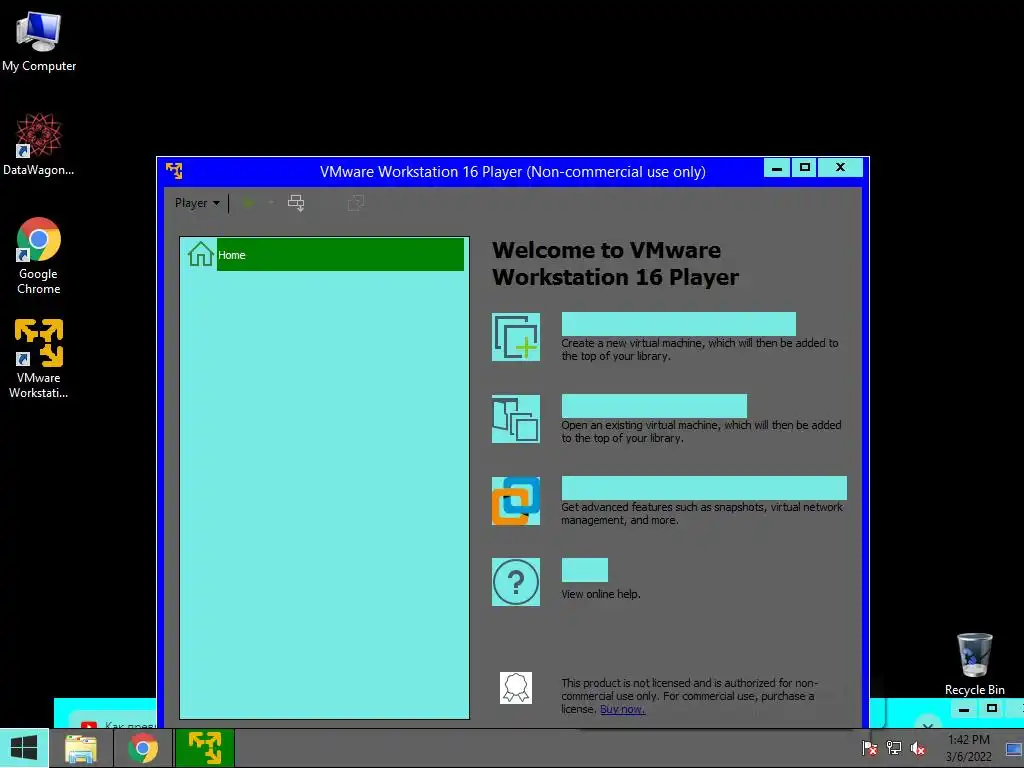Click the network tray icon
1024x768 pixels.
[893, 748]
